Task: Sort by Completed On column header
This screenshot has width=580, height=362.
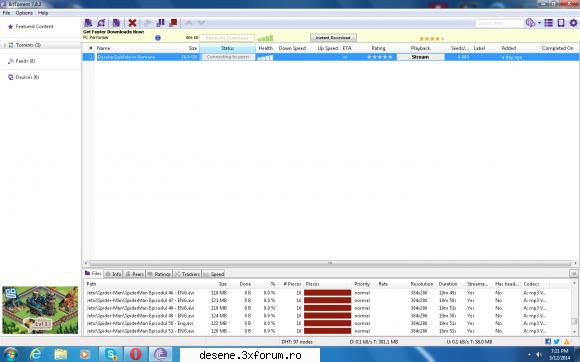Action: [x=557, y=48]
